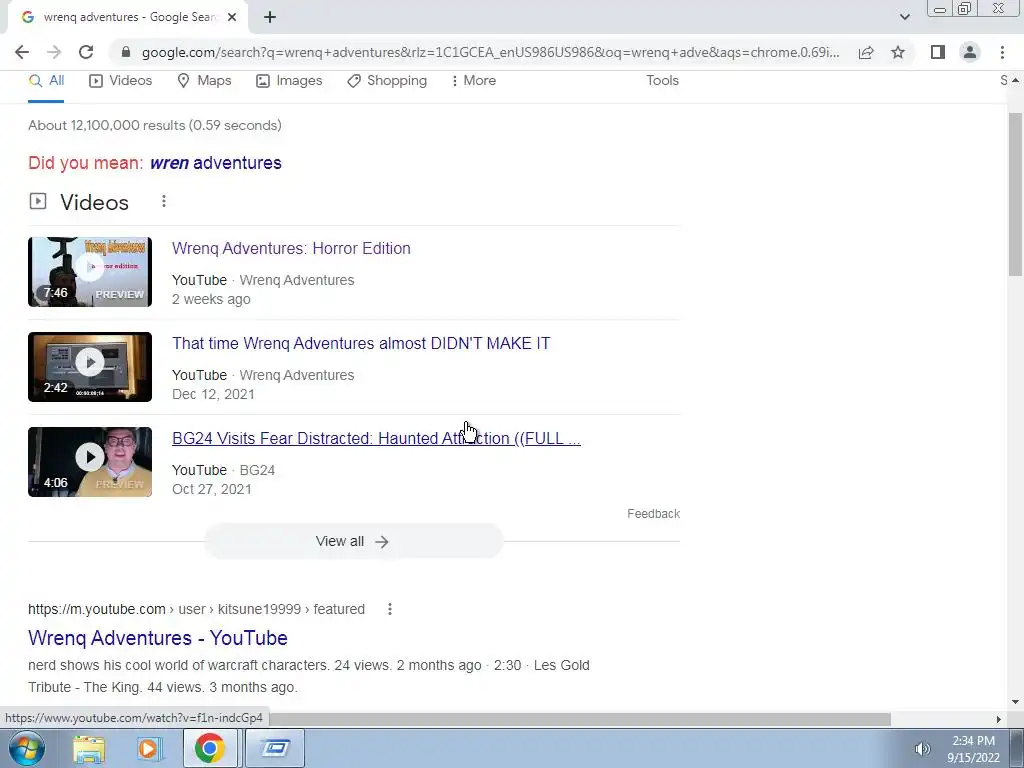The image size is (1024, 768).
Task: Open options for m.youtube.com result
Action: coord(390,609)
